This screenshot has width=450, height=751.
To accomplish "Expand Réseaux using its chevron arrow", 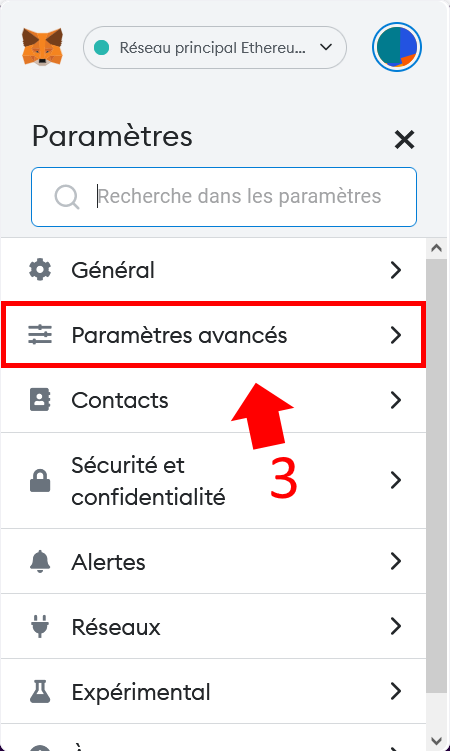I will [395, 626].
